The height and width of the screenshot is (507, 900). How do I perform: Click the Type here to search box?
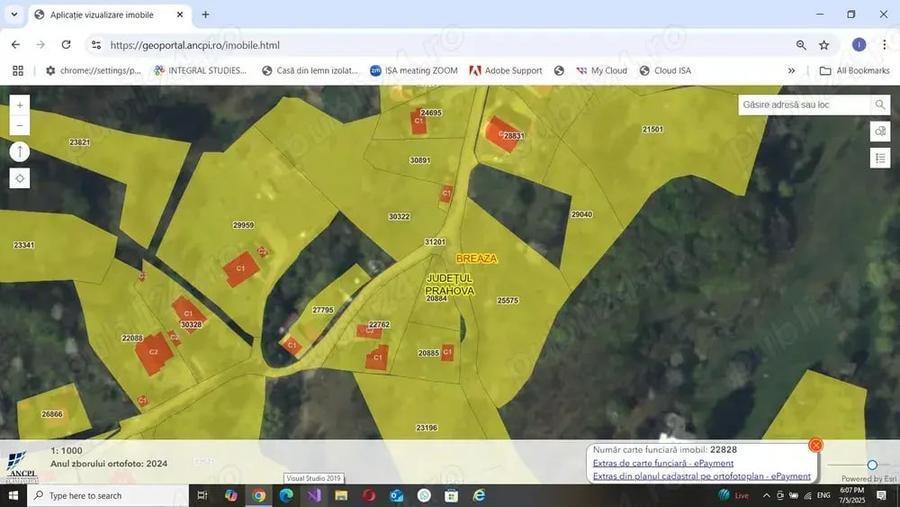point(108,496)
